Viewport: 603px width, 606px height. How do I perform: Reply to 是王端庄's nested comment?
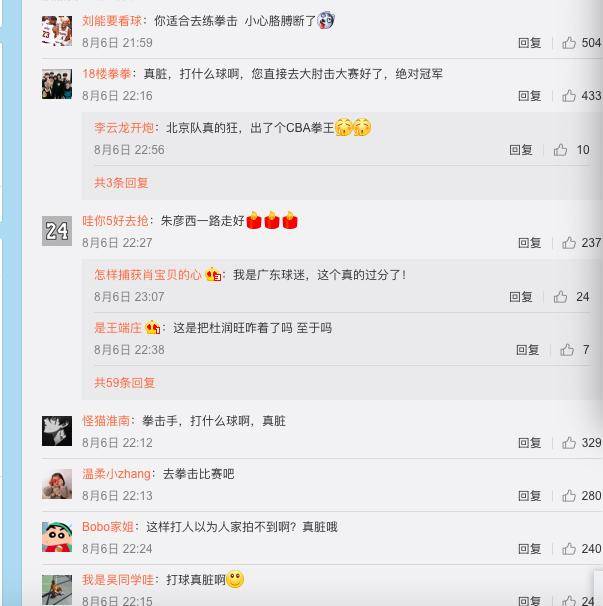click(x=527, y=350)
